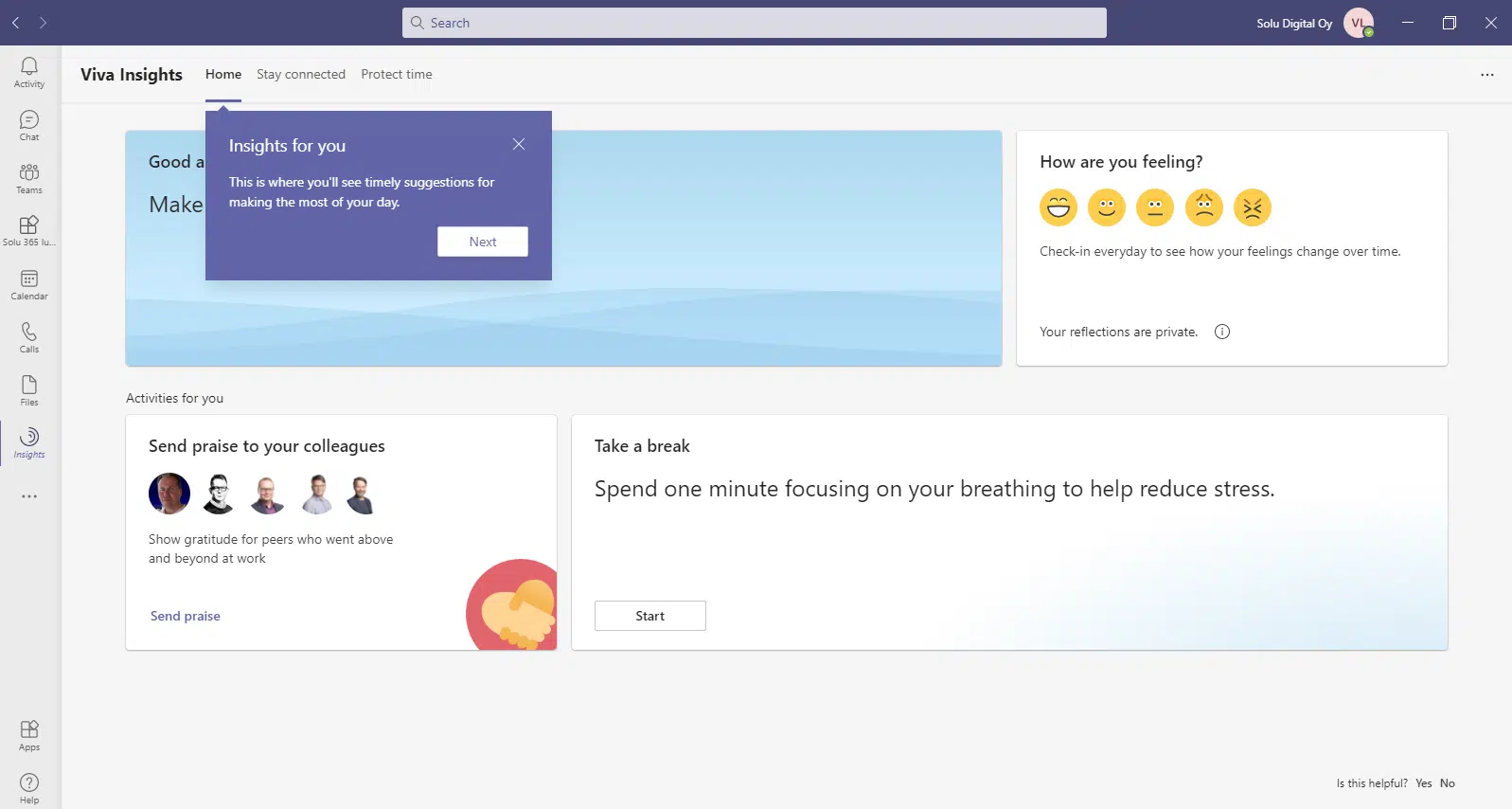Open Chat from the left rail

(x=29, y=124)
